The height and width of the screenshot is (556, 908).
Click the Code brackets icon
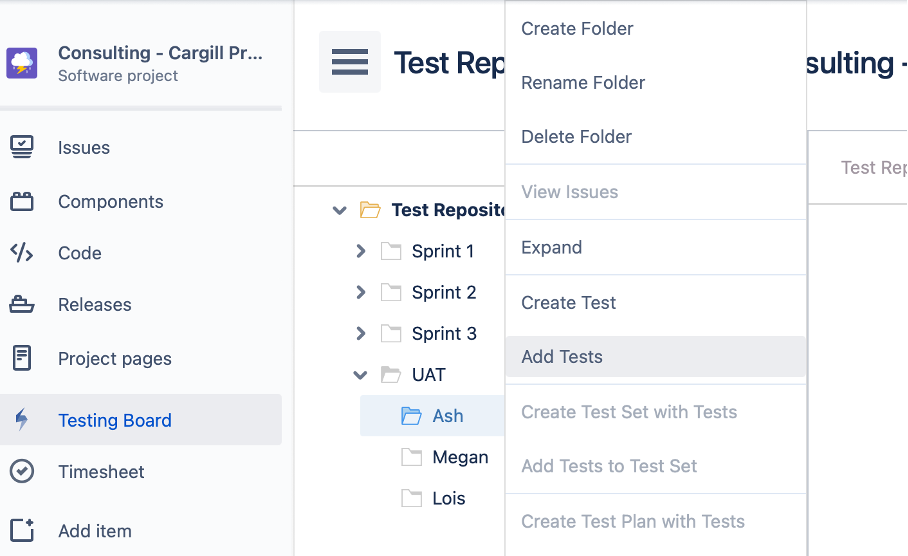pyautogui.click(x=22, y=253)
